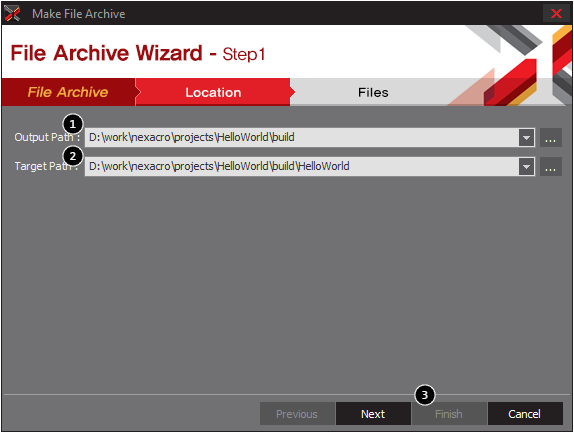This screenshot has width=574, height=433.
Task: Click the greyed-out Finish button
Action: (x=449, y=414)
